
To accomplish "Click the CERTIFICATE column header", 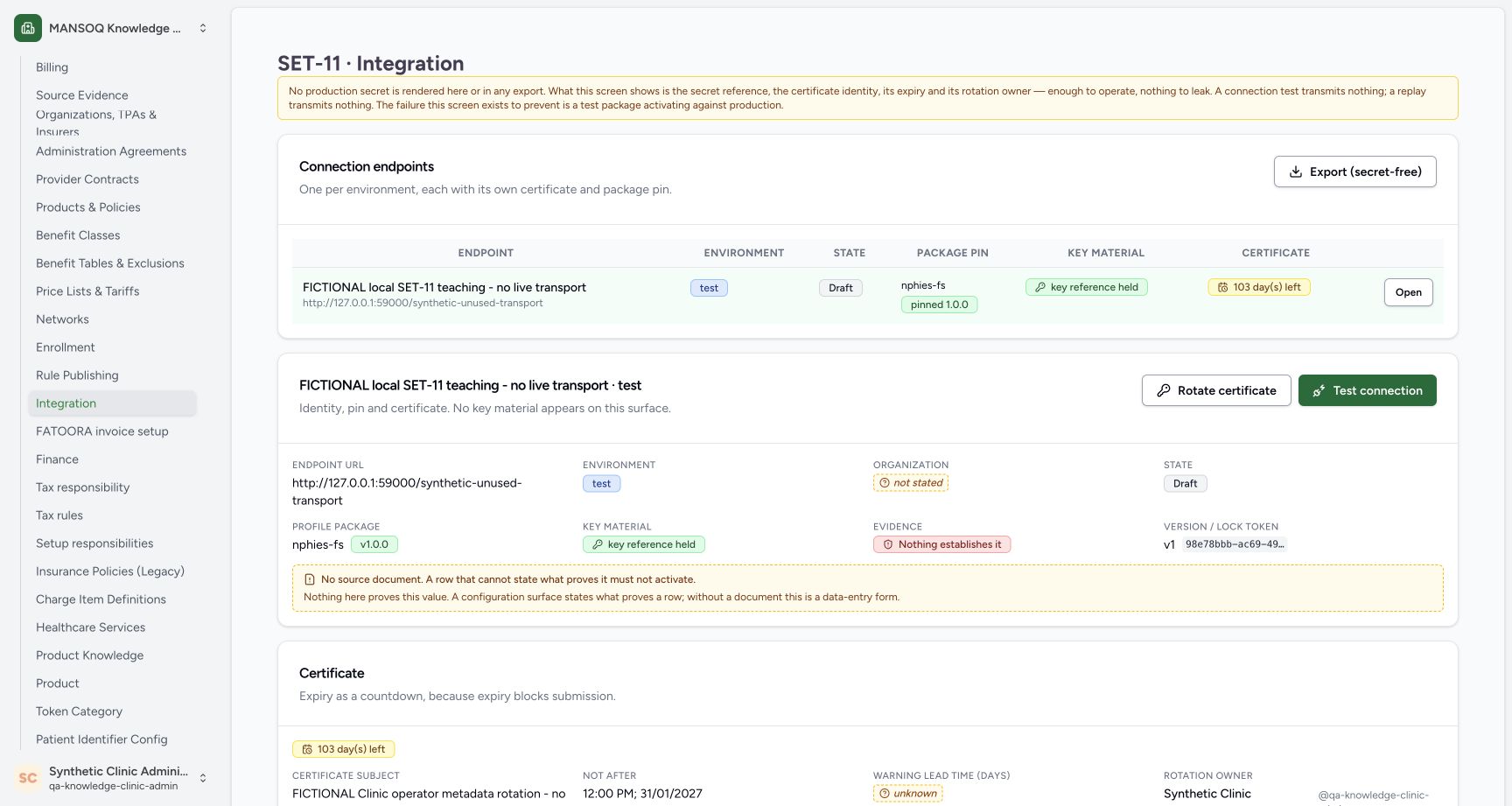I will 1276,253.
